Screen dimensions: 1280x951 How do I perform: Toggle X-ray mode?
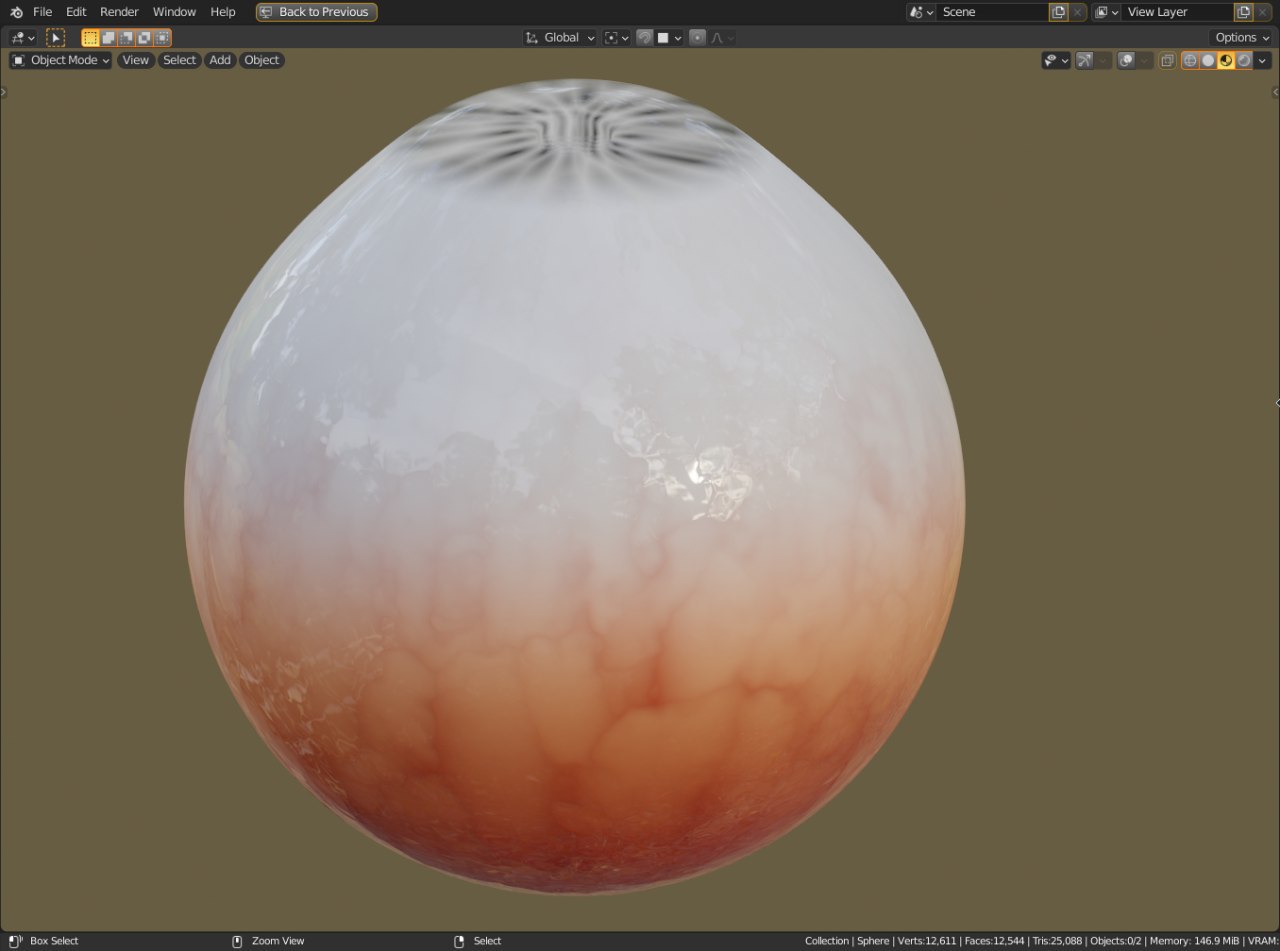tap(1167, 60)
